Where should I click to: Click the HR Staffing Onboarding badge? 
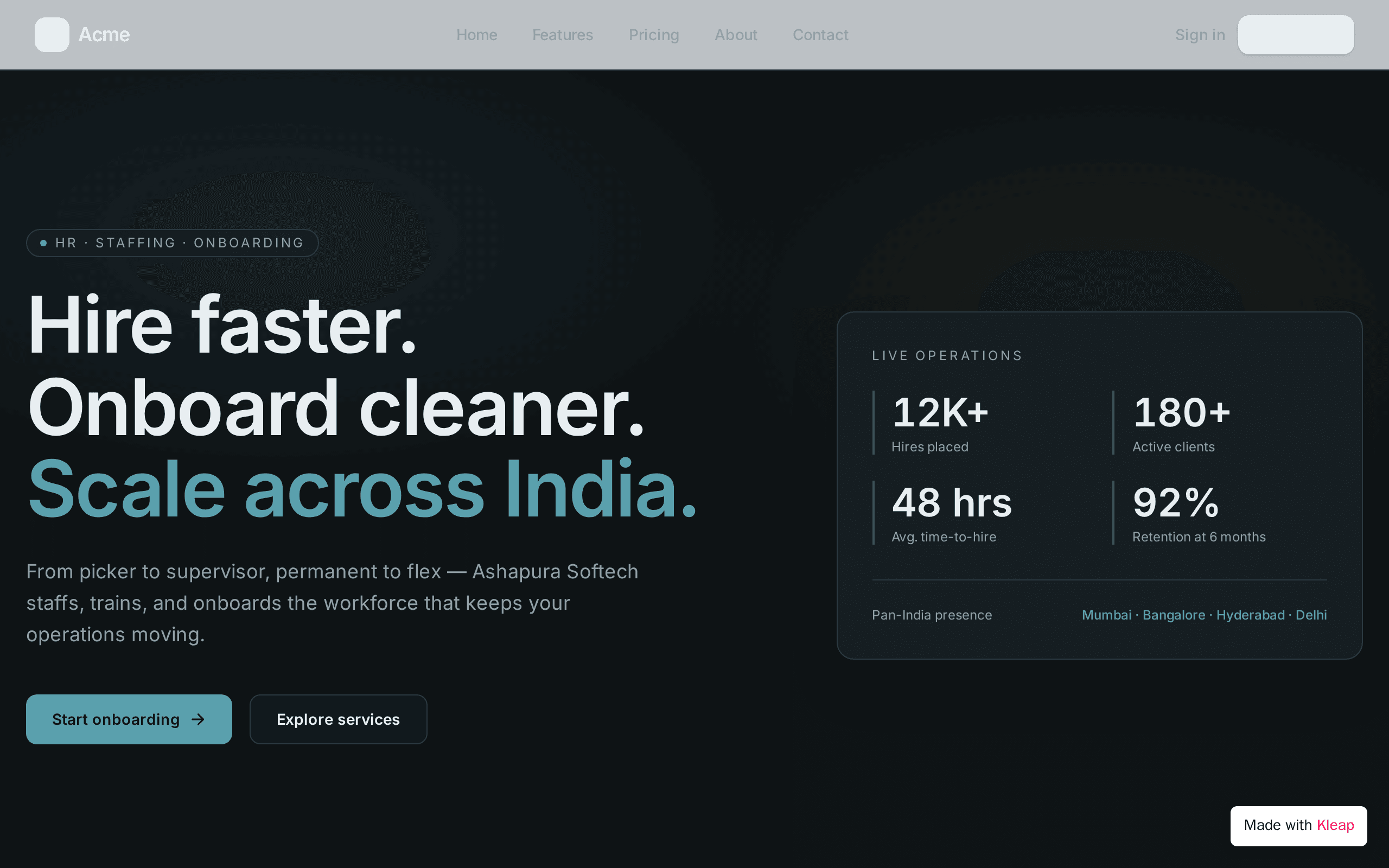pyautogui.click(x=172, y=243)
